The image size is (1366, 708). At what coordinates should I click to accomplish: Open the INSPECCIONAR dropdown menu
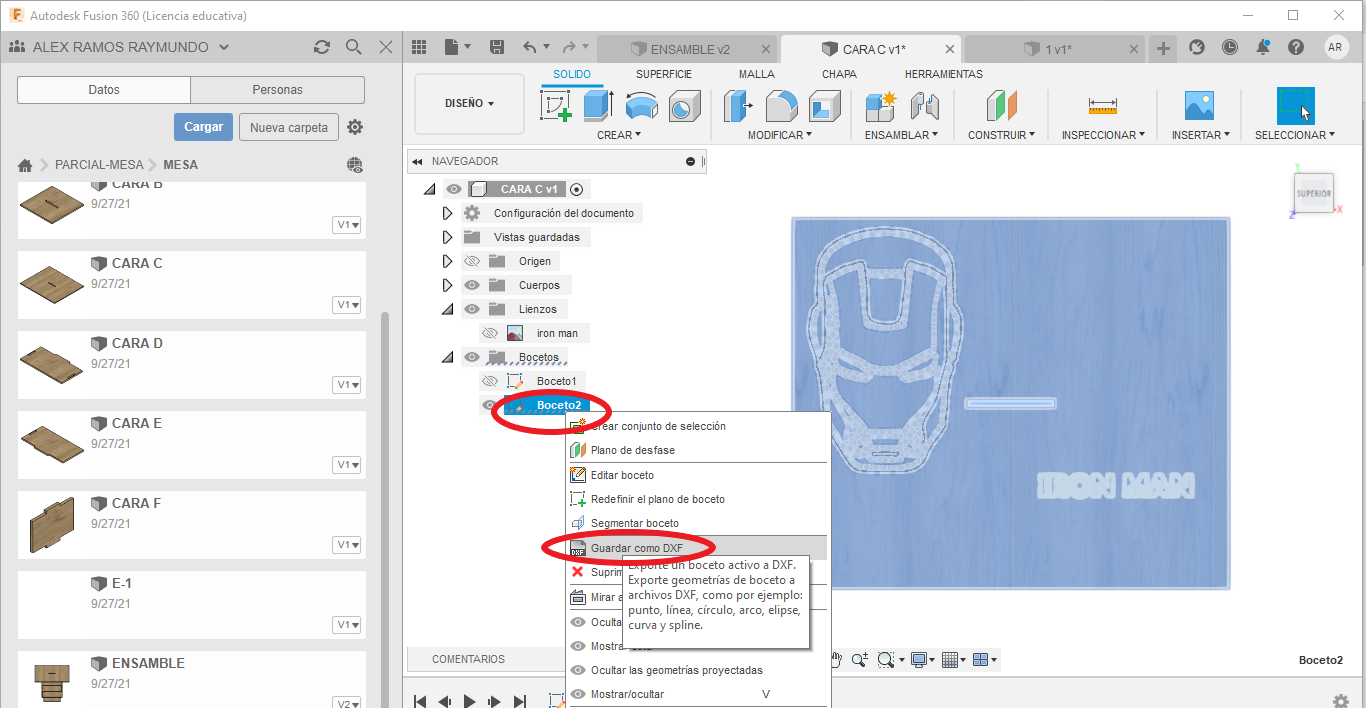[1103, 135]
